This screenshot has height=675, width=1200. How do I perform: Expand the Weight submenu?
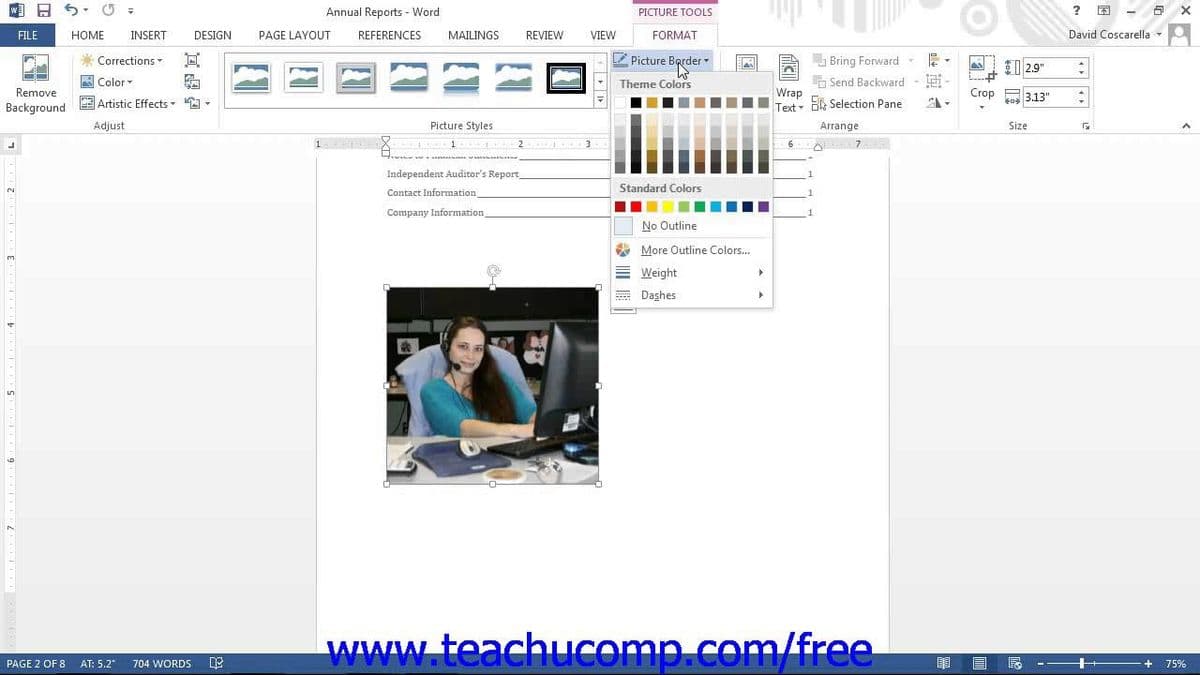(x=691, y=273)
